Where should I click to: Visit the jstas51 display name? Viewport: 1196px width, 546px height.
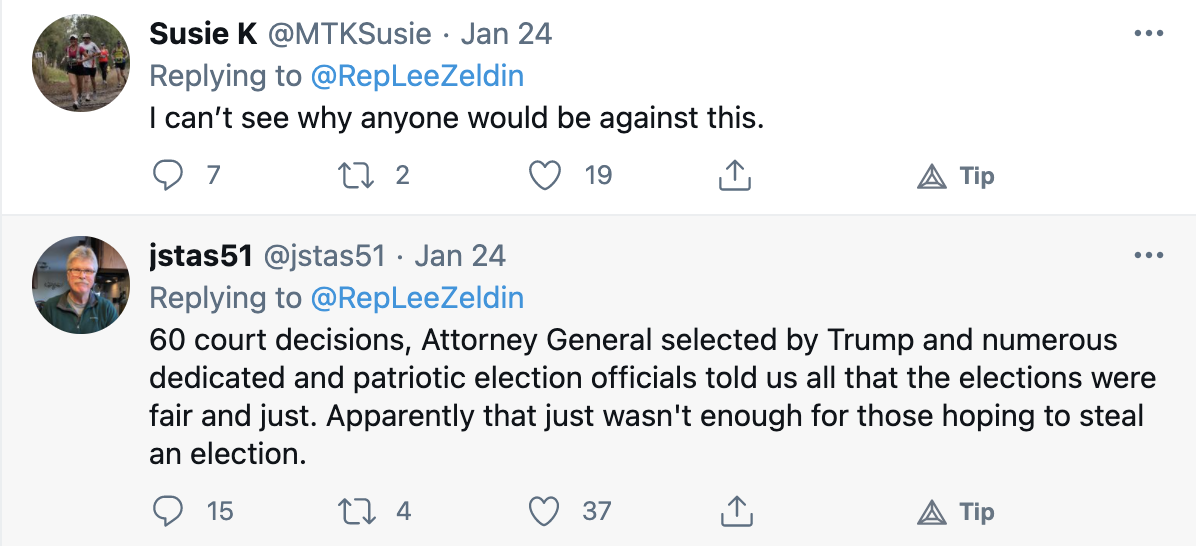coord(200,257)
